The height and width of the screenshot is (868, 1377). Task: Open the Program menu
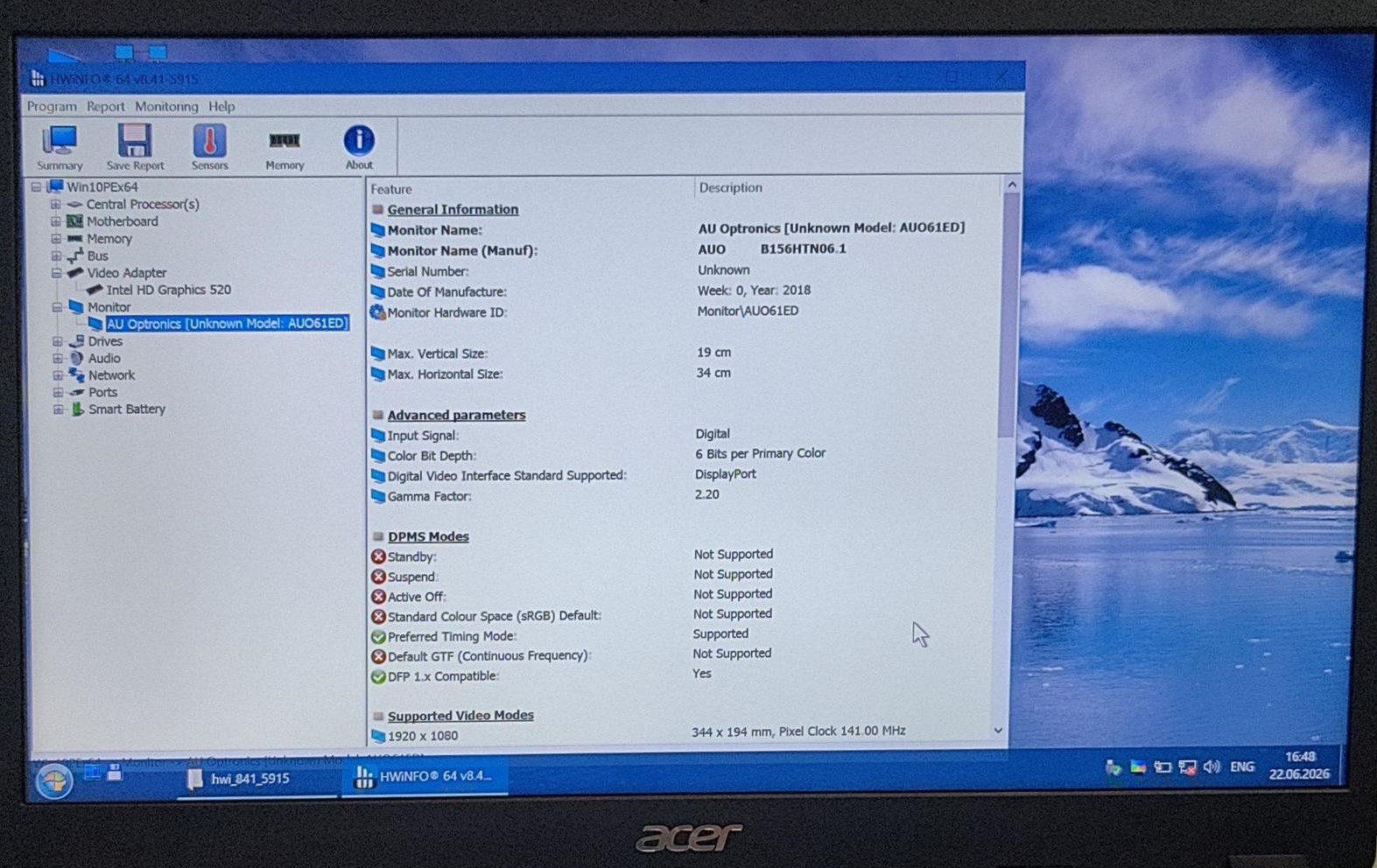click(52, 106)
